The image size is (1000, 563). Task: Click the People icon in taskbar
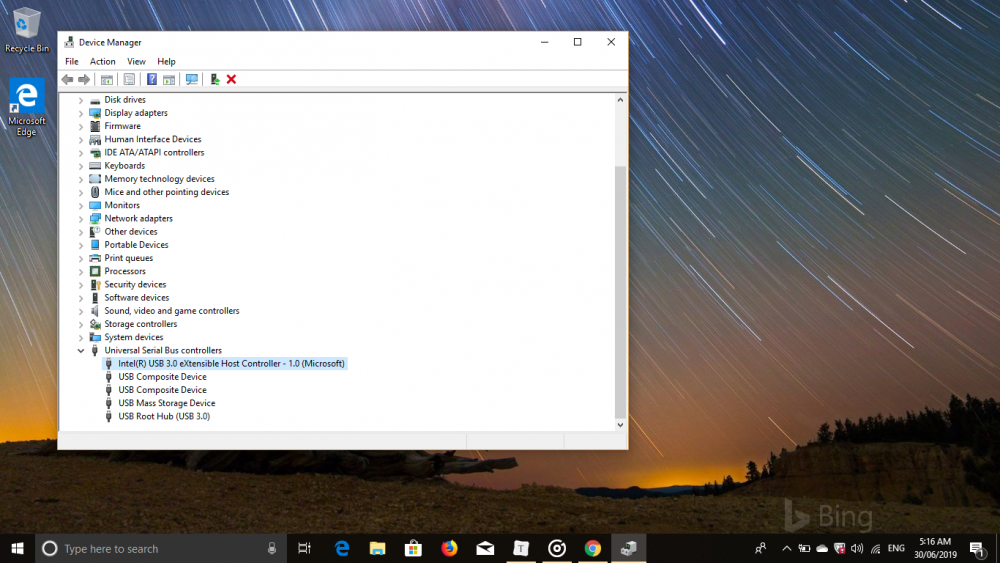[x=760, y=548]
